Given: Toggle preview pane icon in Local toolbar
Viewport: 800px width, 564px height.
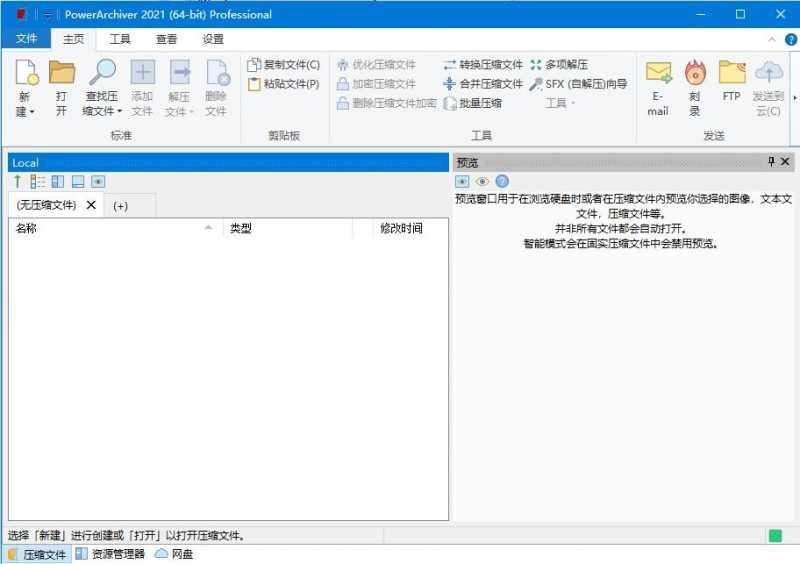Looking at the screenshot, I should tap(98, 181).
